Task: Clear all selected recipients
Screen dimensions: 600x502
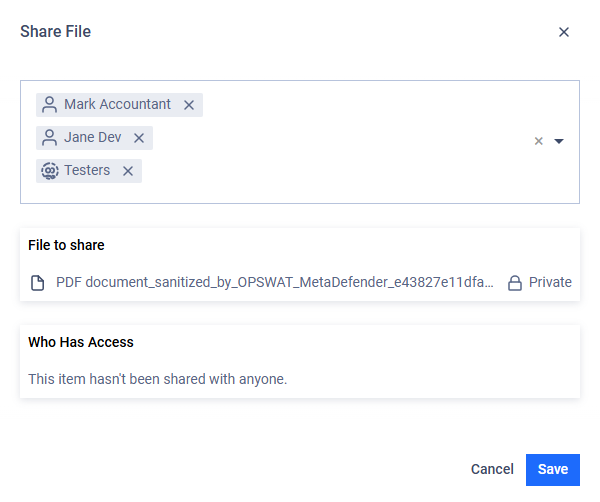Action: tap(538, 141)
